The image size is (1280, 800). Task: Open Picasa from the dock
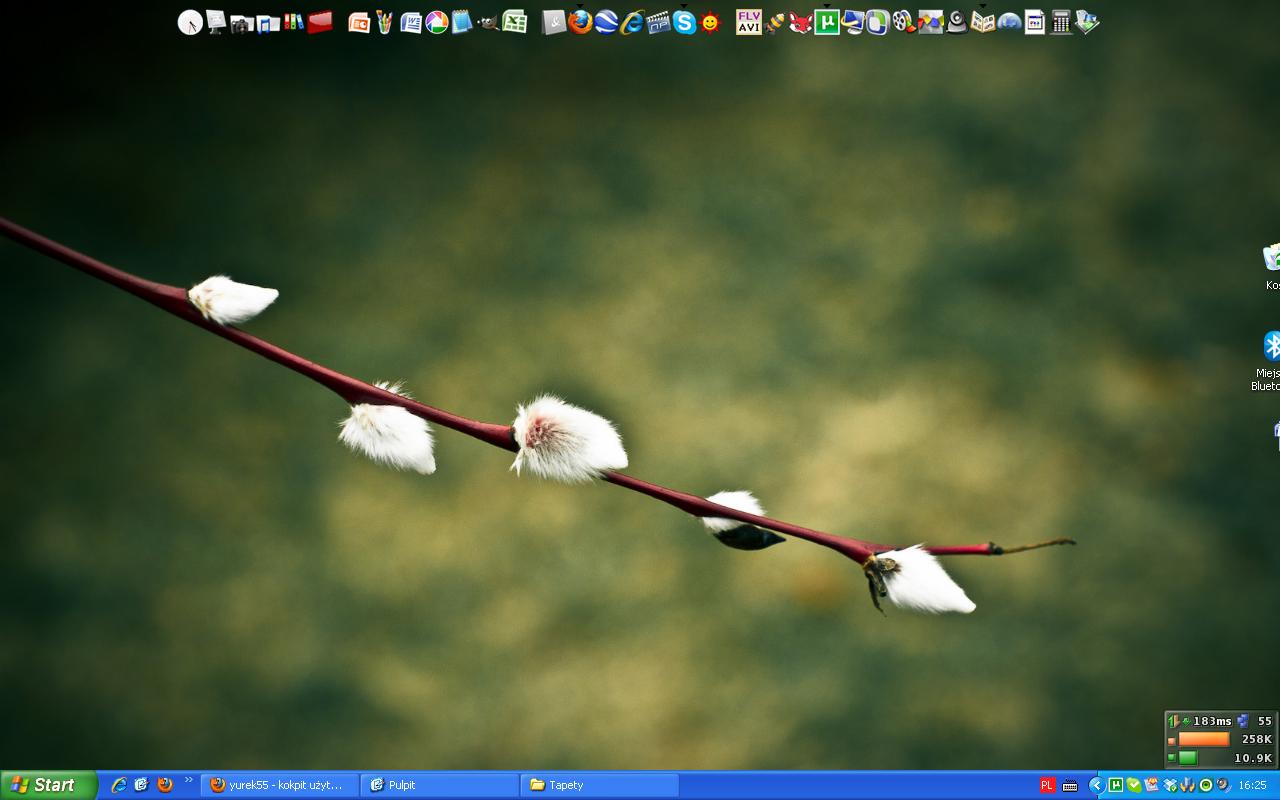tap(437, 22)
